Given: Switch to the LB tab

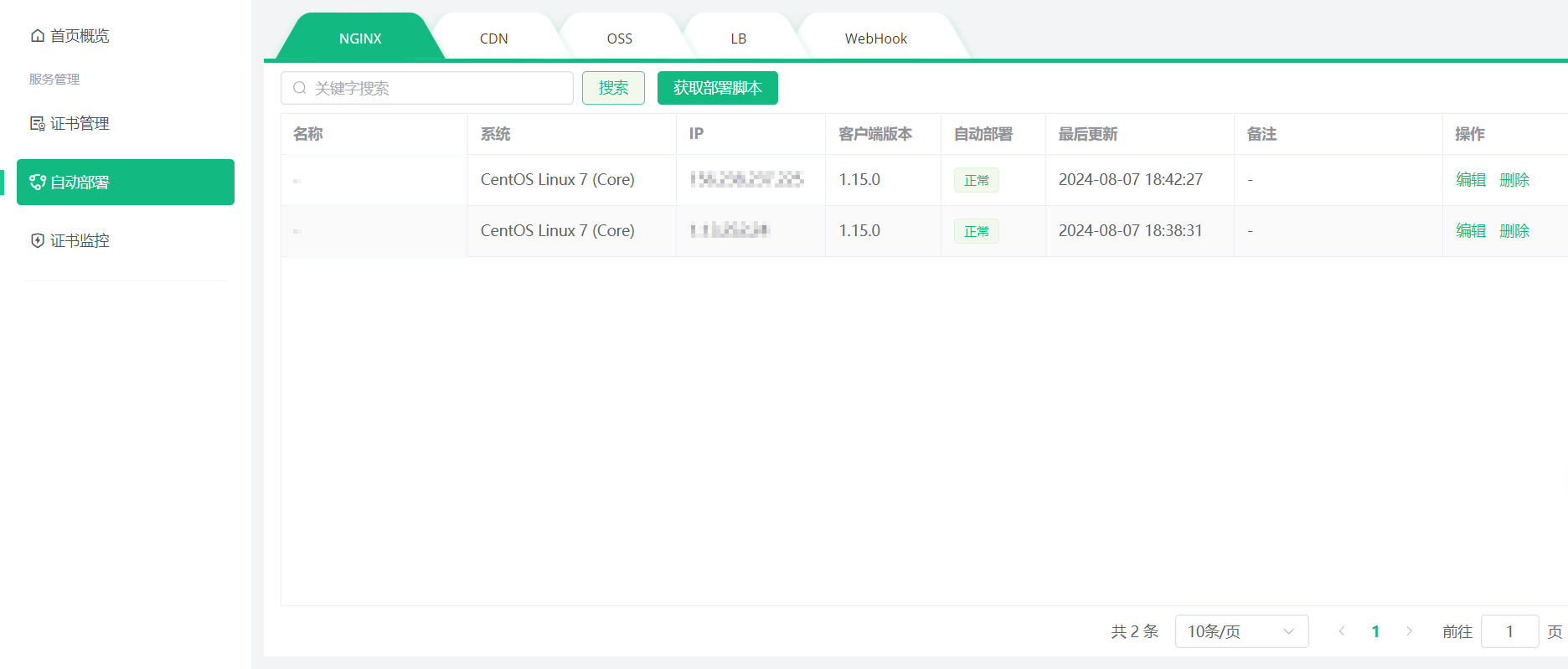Looking at the screenshot, I should point(739,39).
